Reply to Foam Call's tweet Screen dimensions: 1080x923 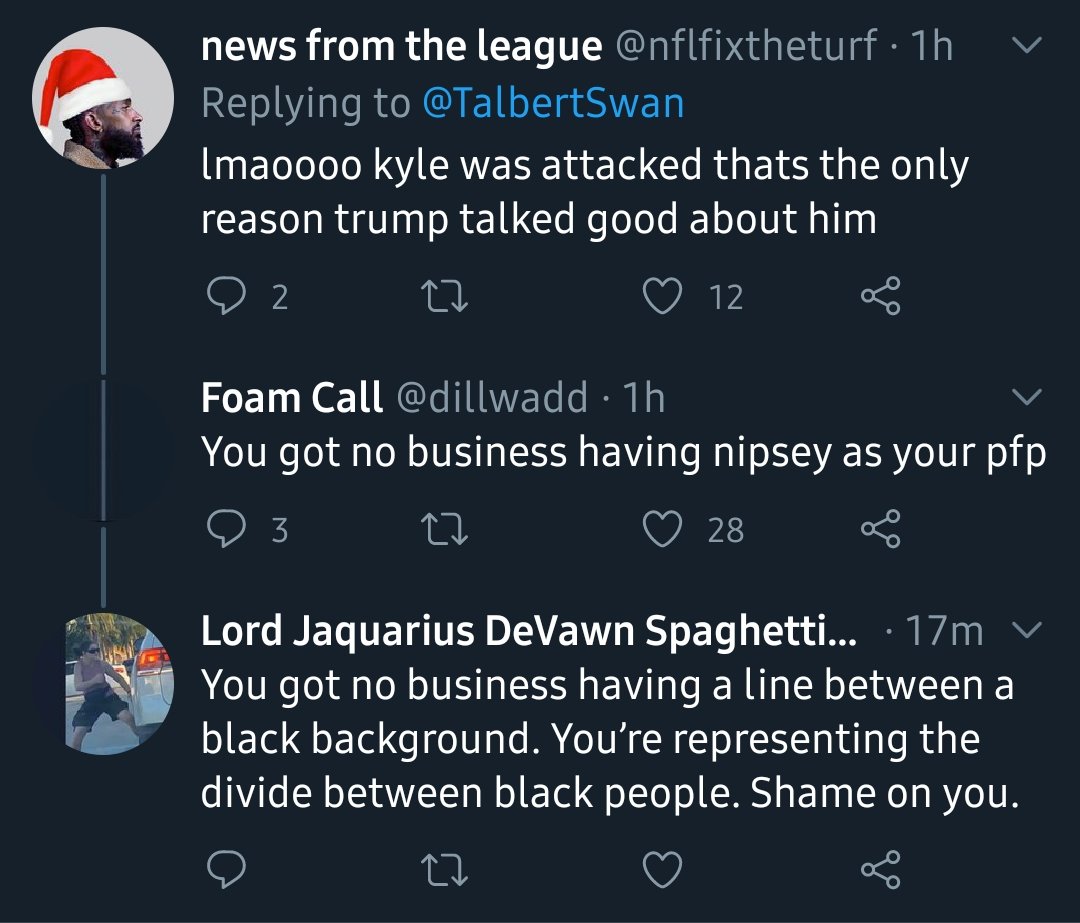pos(227,529)
